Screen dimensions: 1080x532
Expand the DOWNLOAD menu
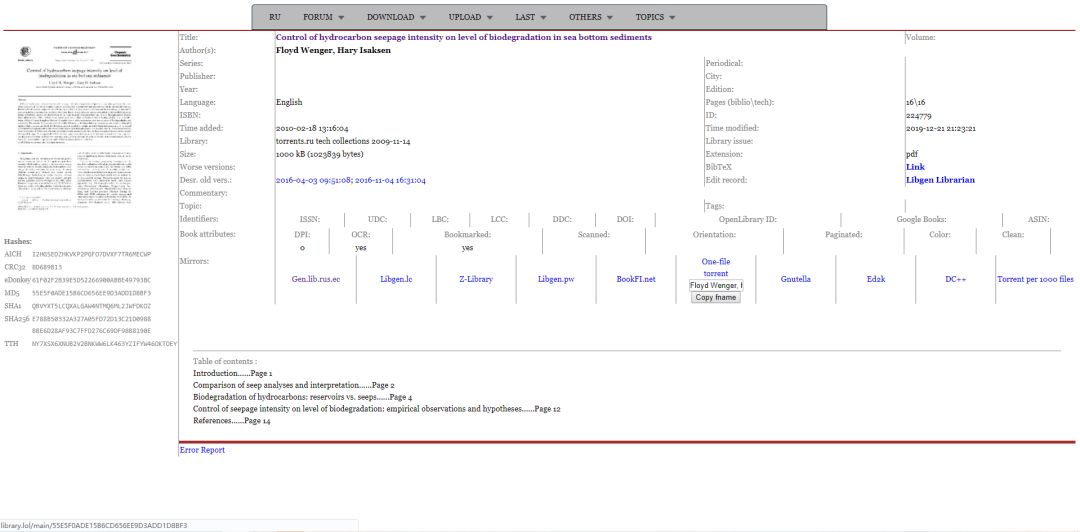tap(396, 17)
